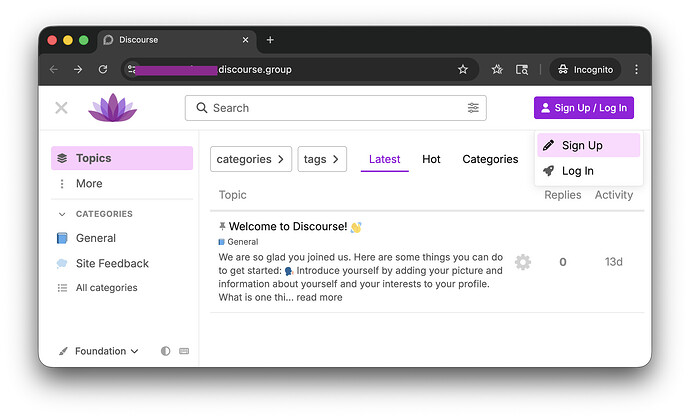Switch to the Hot tab
This screenshot has width=690, height=417.
coord(431,159)
